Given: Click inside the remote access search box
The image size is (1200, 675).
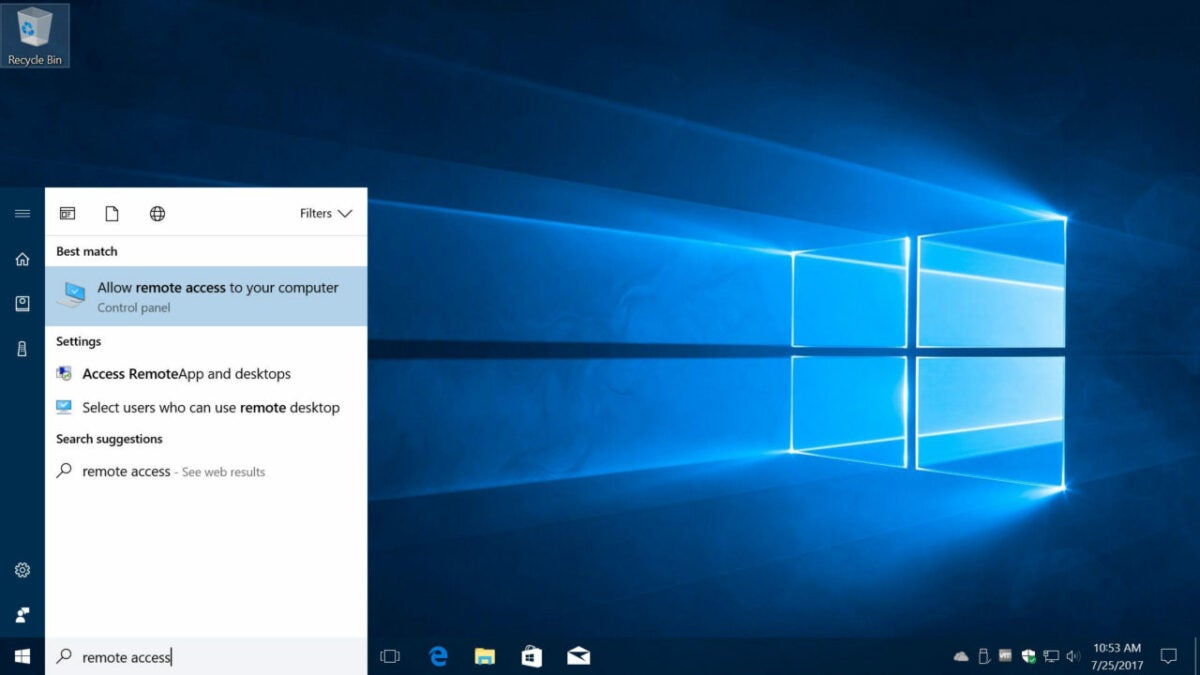Looking at the screenshot, I should click(x=200, y=657).
